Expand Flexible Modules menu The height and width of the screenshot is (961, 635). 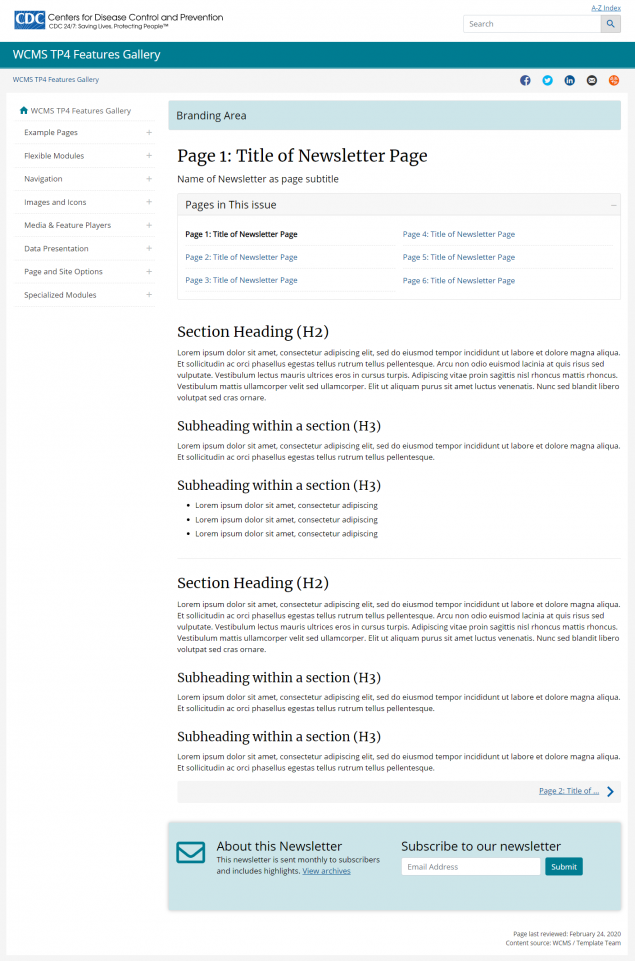(x=149, y=156)
